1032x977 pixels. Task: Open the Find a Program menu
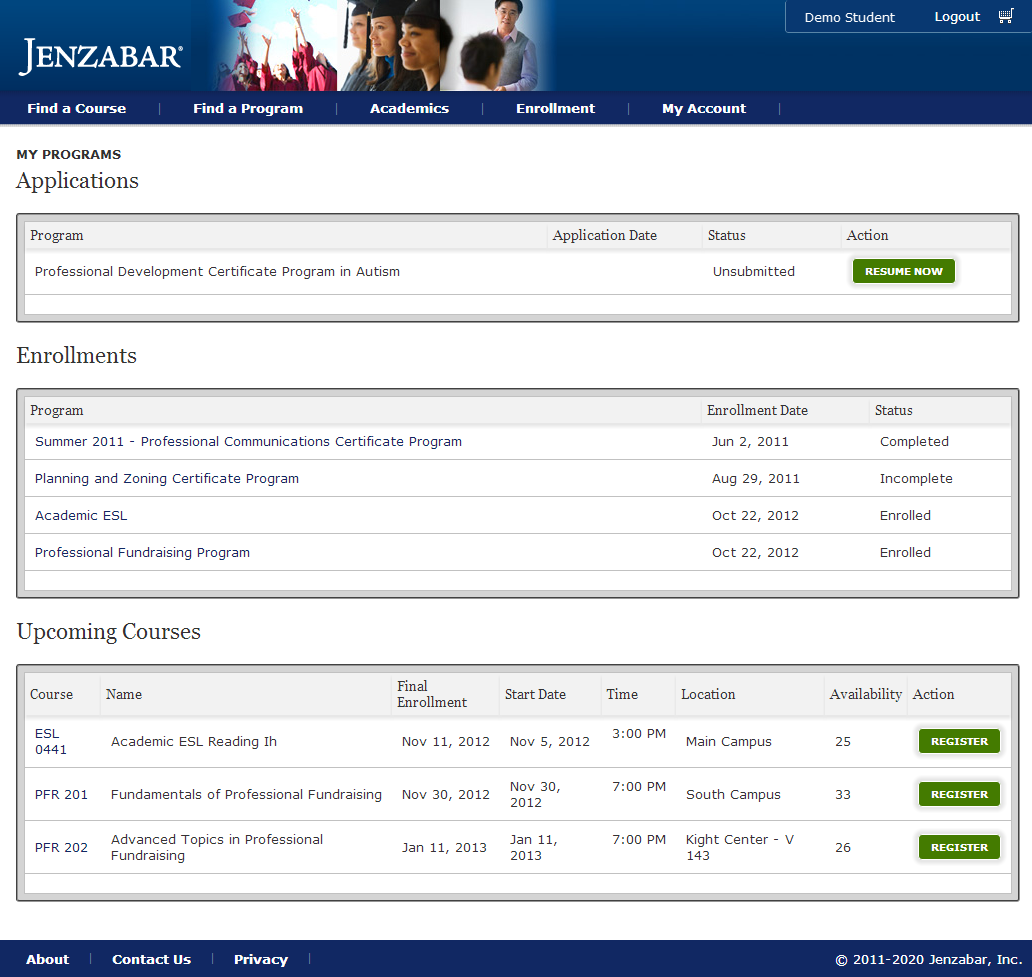[247, 108]
